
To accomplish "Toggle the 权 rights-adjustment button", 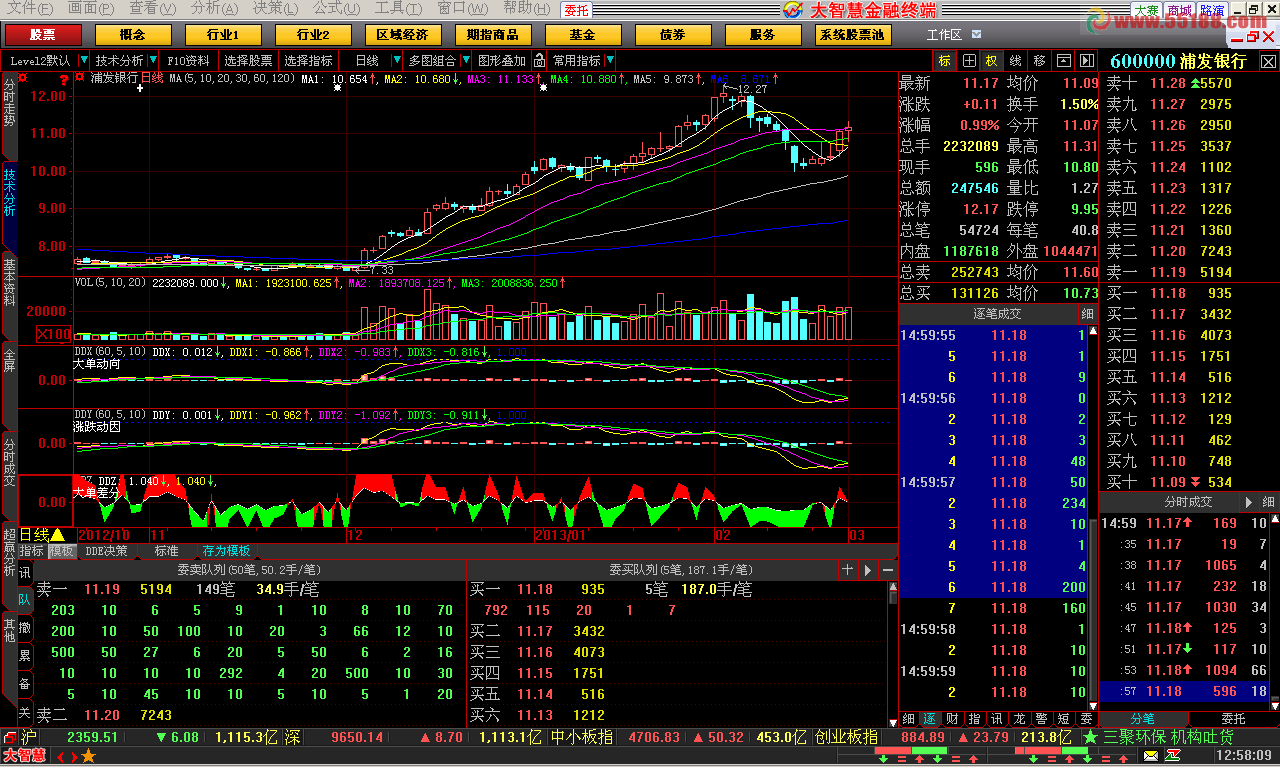I will 992,60.
